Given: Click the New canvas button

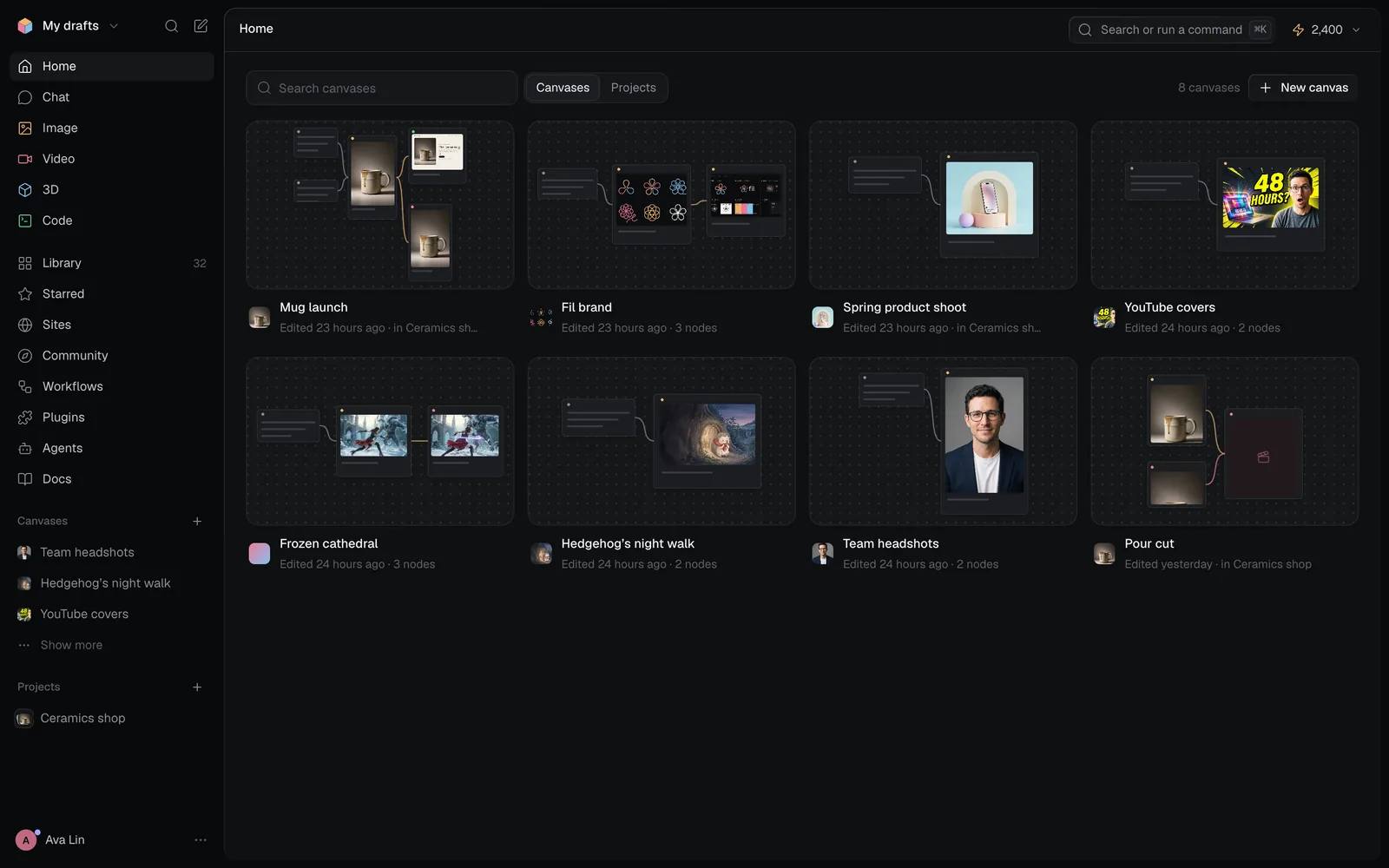Looking at the screenshot, I should [x=1303, y=88].
